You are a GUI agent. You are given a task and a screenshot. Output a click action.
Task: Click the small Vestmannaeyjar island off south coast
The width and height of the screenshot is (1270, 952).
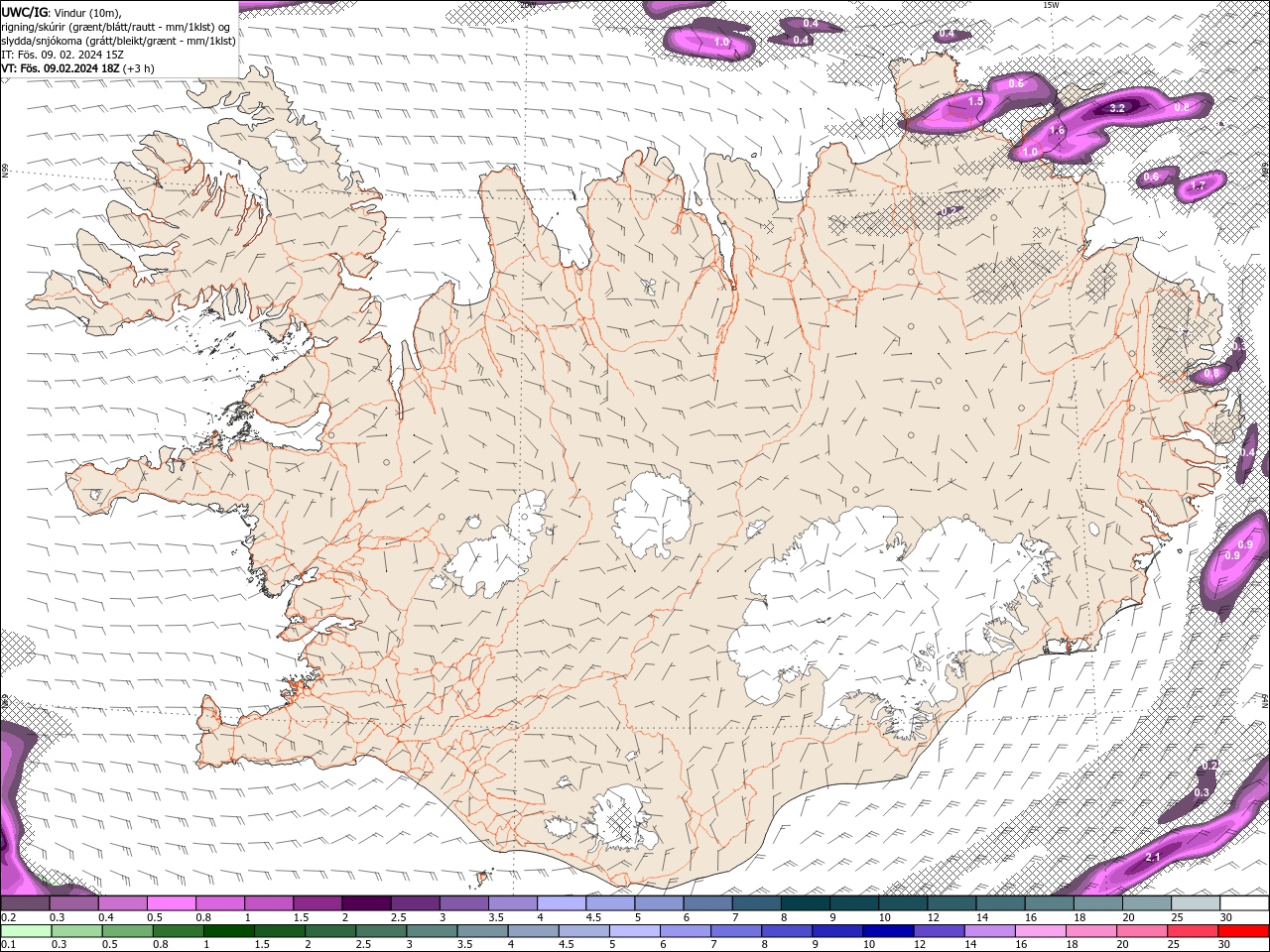pyautogui.click(x=484, y=877)
